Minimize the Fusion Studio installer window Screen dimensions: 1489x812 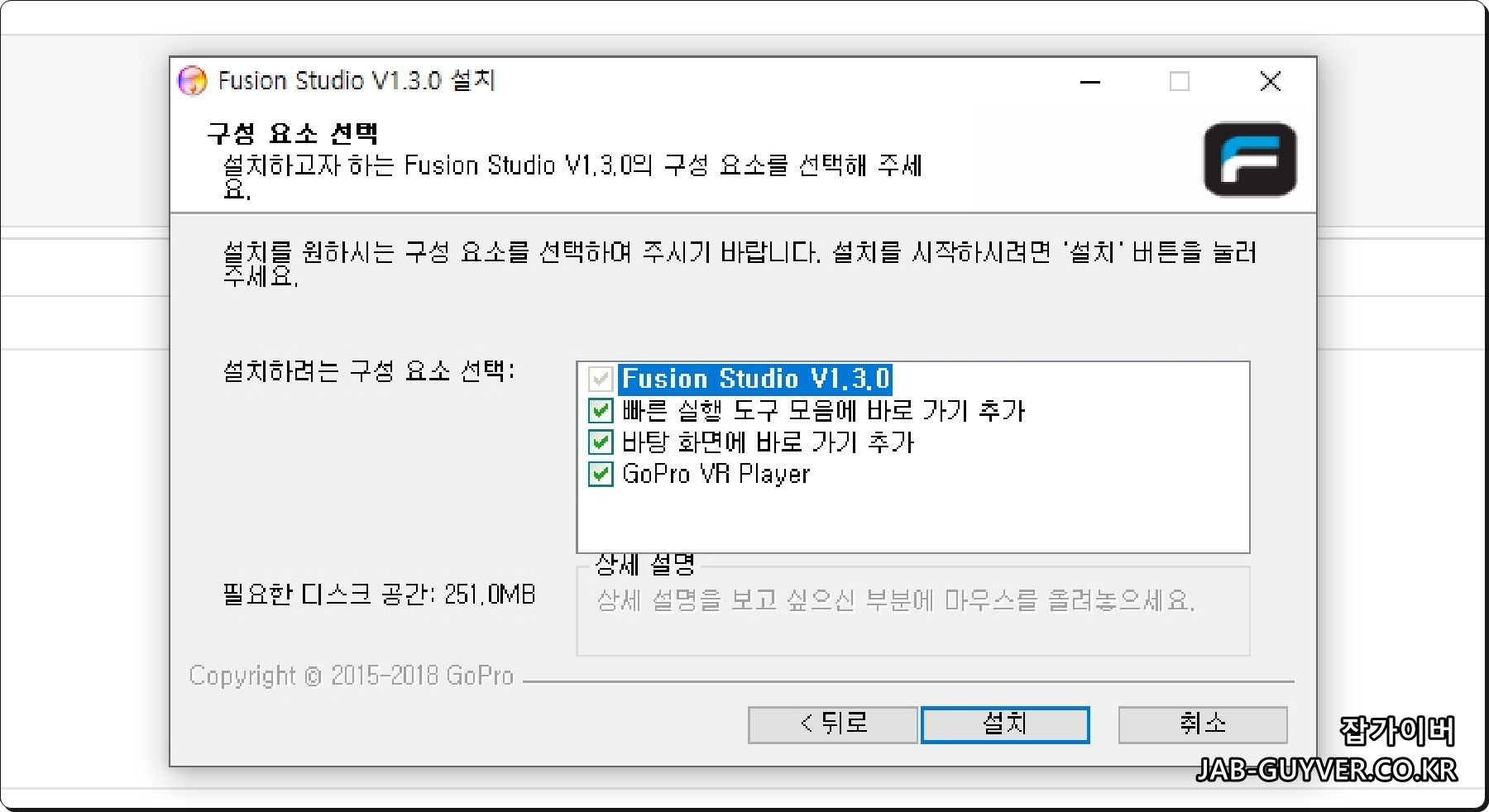point(1090,82)
